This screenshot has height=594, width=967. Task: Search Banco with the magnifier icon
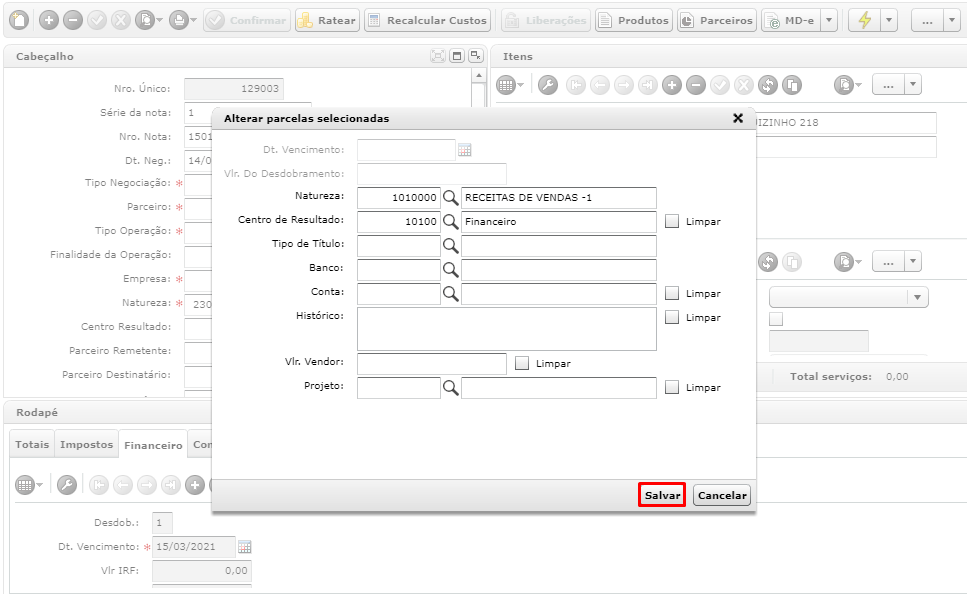click(x=451, y=270)
